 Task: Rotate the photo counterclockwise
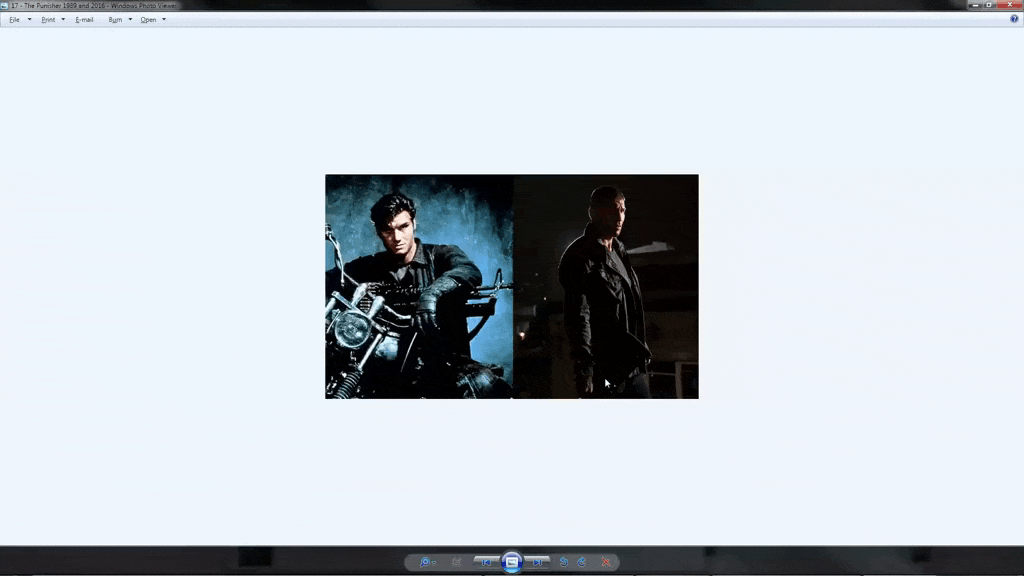tap(564, 562)
